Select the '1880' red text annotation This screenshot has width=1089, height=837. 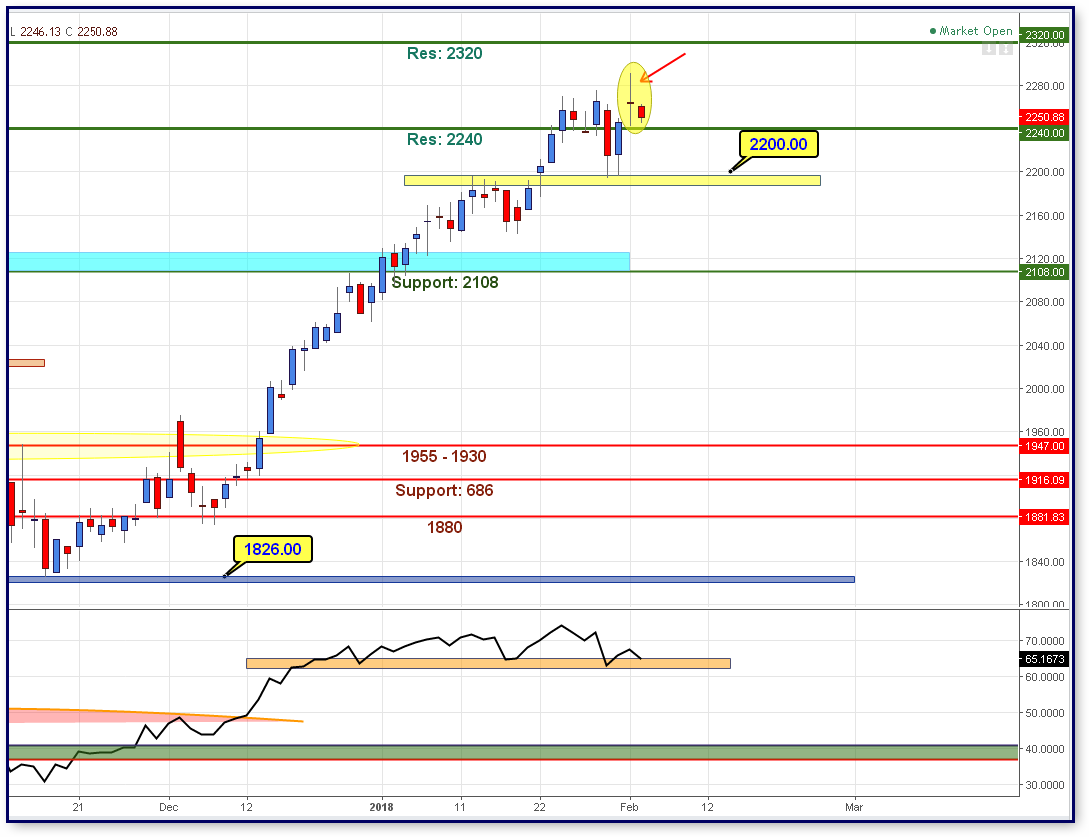[x=444, y=527]
